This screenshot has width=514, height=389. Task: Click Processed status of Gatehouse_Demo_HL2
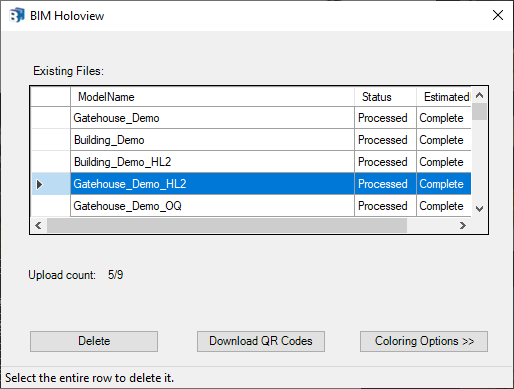pos(385,184)
